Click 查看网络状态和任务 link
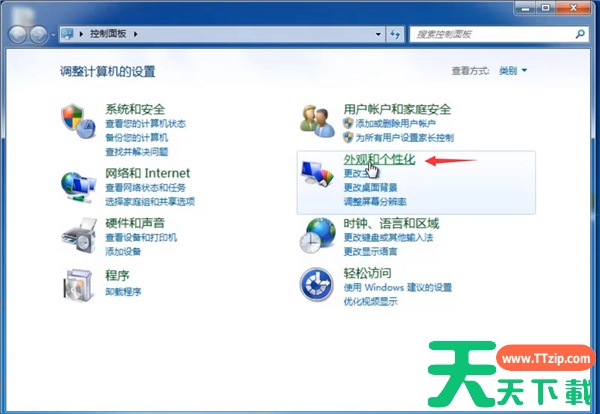The image size is (600, 414). (145, 187)
